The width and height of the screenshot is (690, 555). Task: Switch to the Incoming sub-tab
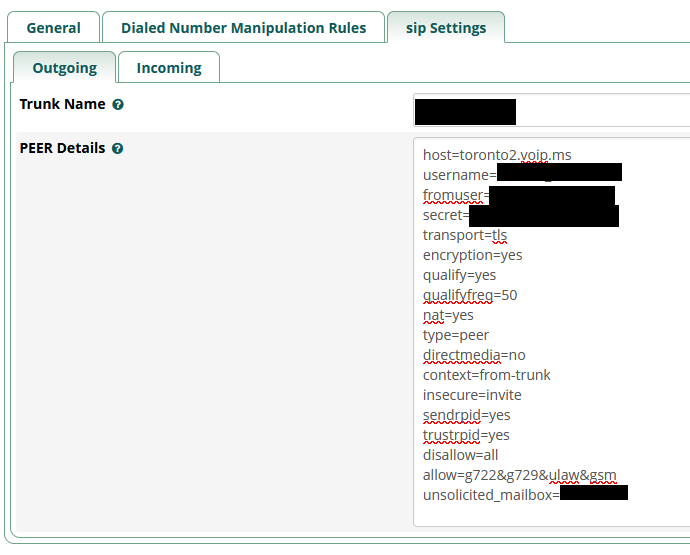click(169, 68)
